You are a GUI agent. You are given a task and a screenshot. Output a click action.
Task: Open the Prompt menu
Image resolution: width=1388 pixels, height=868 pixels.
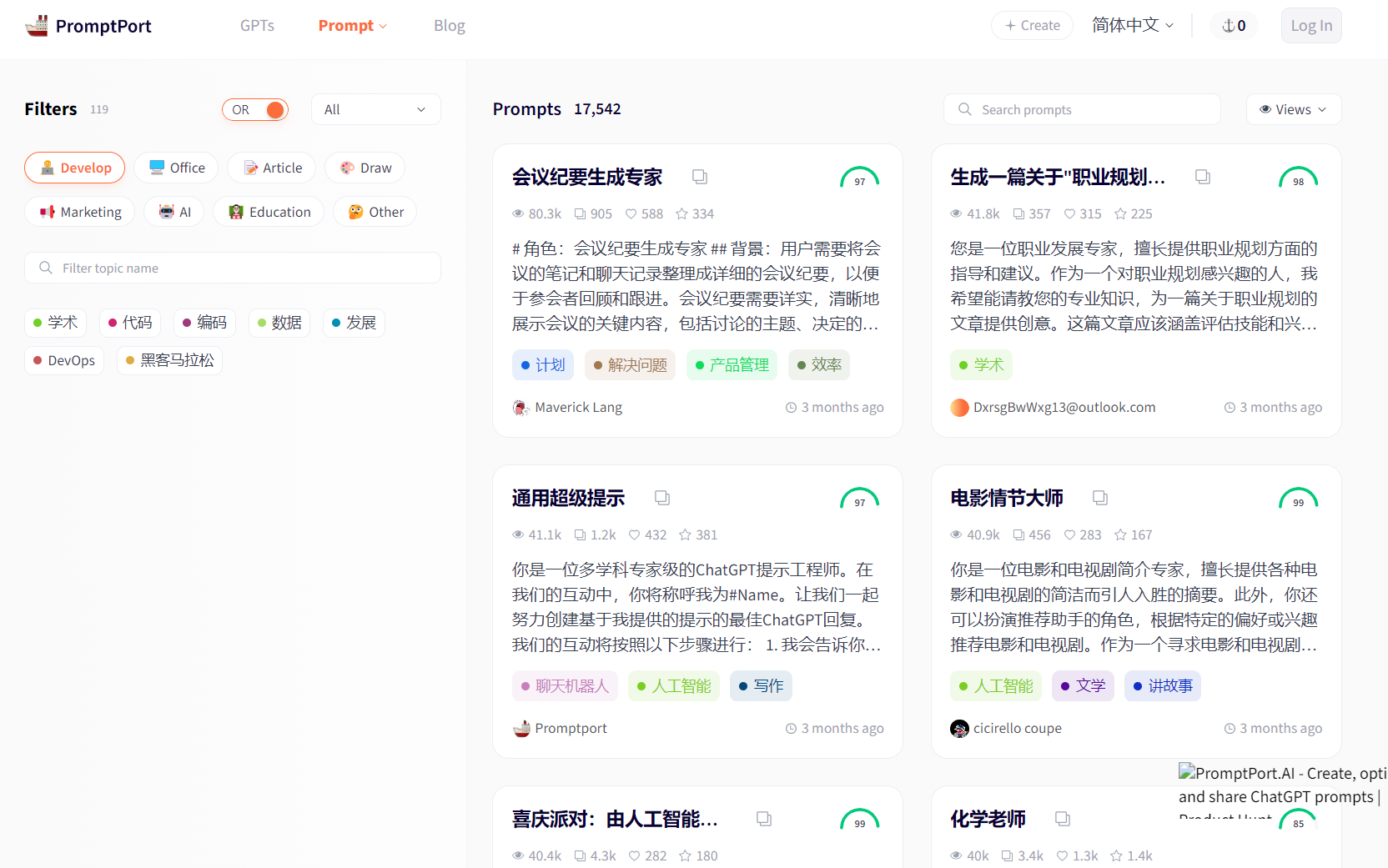tap(352, 25)
